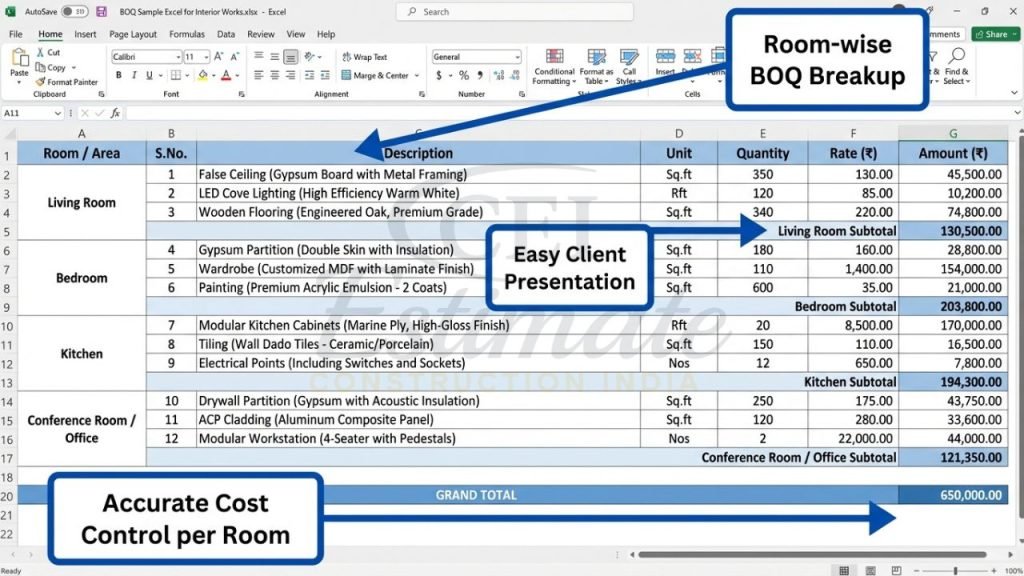
Task: Click zoom in plus icon in status bar
Action: (994, 571)
